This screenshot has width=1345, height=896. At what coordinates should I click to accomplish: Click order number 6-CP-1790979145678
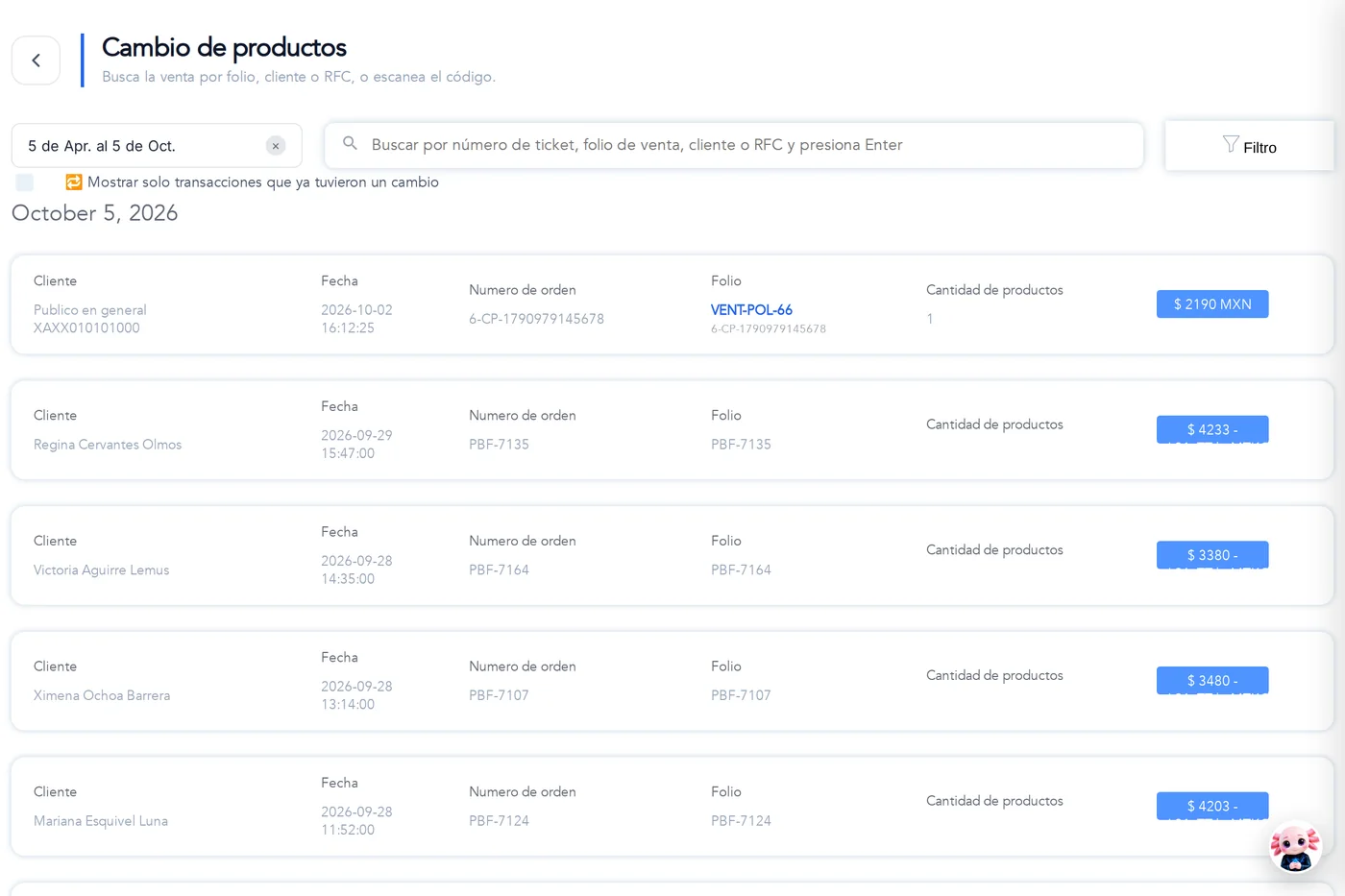536,319
